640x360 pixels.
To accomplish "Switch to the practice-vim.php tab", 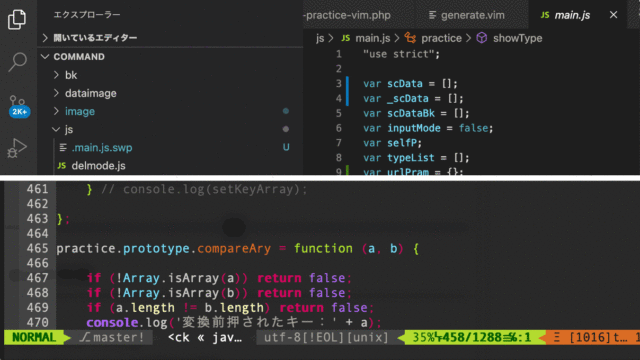I will click(348, 15).
